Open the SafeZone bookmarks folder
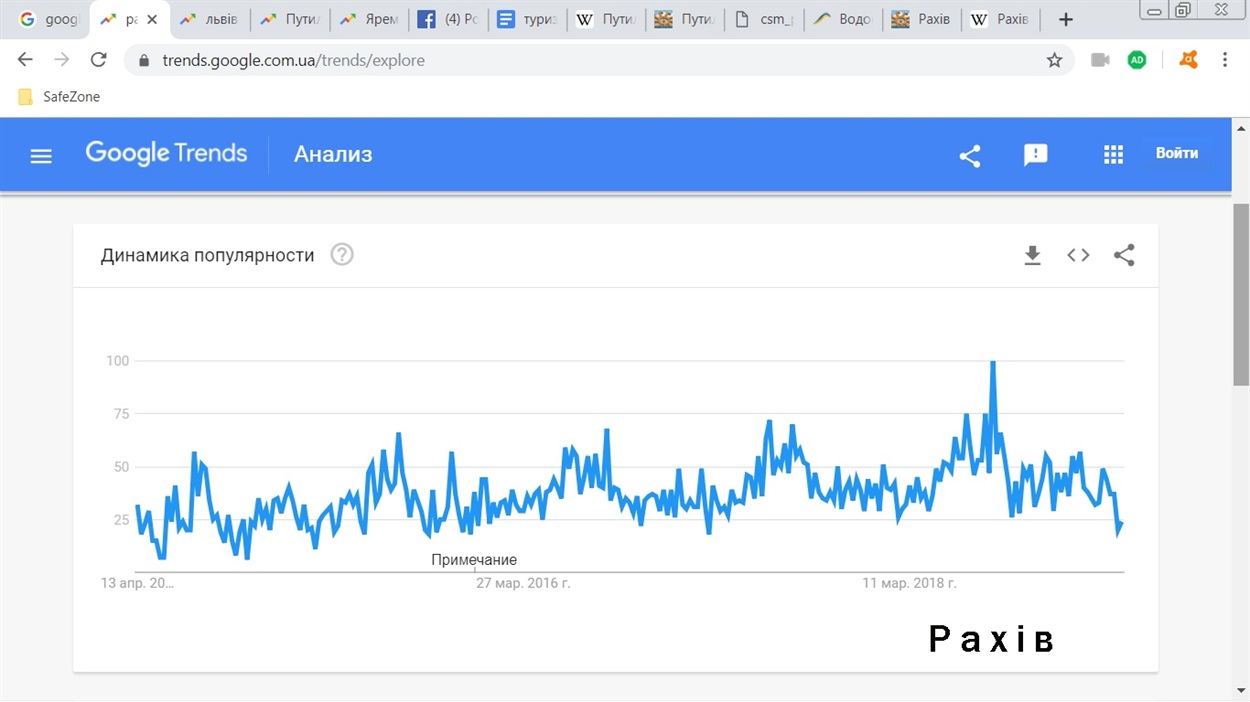This screenshot has height=702, width=1250. (x=60, y=97)
